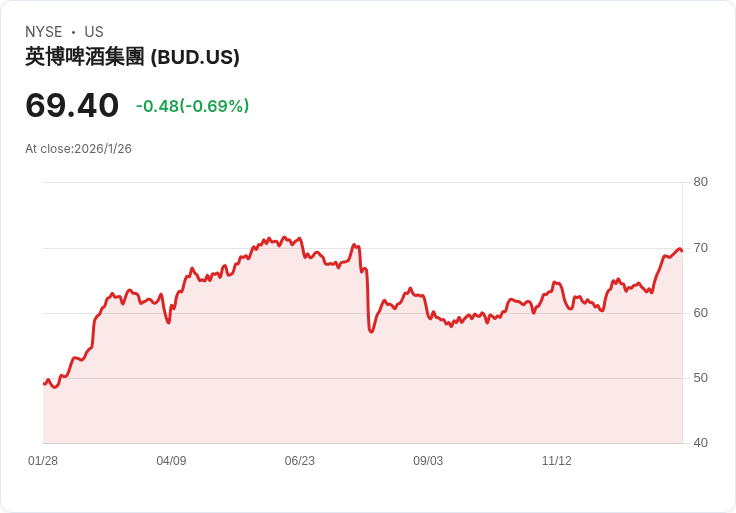Image resolution: width=736 pixels, height=513 pixels.
Task: Click the 60 y-axis label
Action: (701, 312)
